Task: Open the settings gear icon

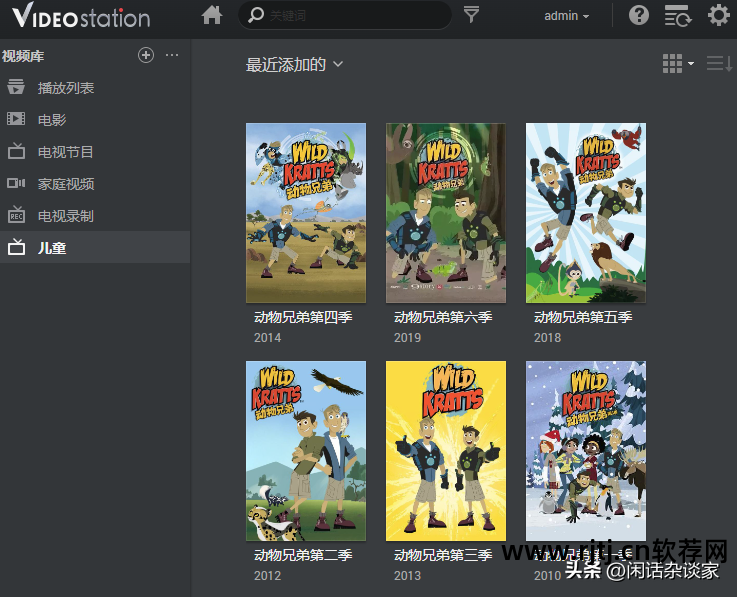Action: (719, 15)
